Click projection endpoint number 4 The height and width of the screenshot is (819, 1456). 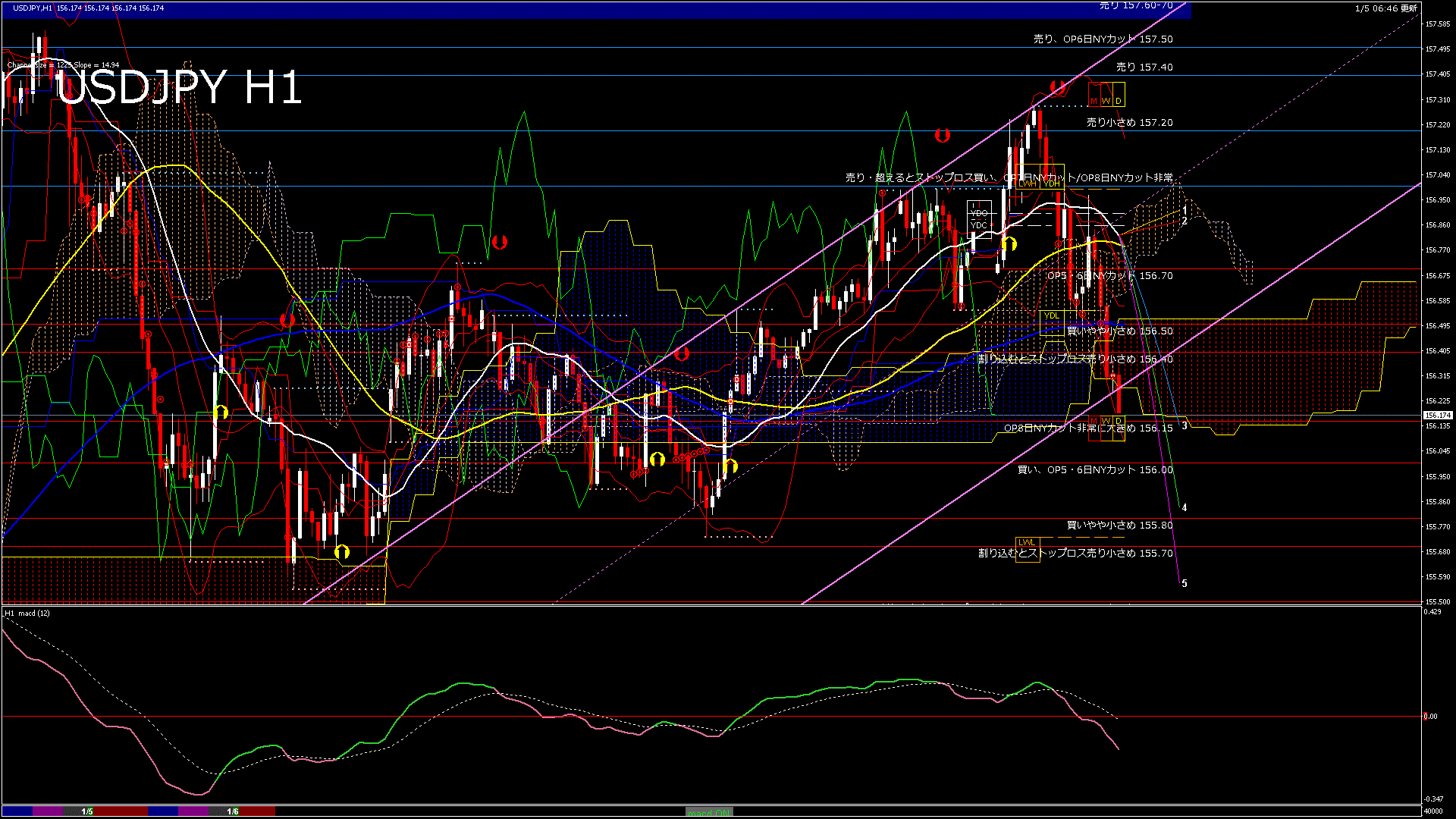tap(1185, 507)
